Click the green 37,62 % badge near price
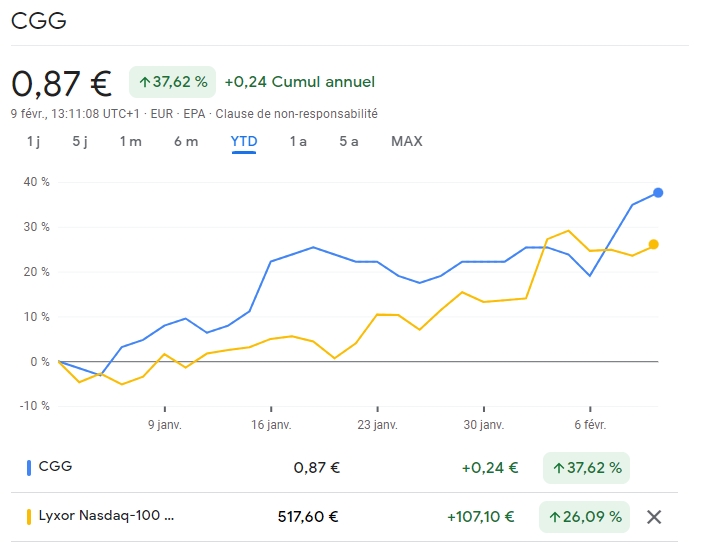 (172, 82)
